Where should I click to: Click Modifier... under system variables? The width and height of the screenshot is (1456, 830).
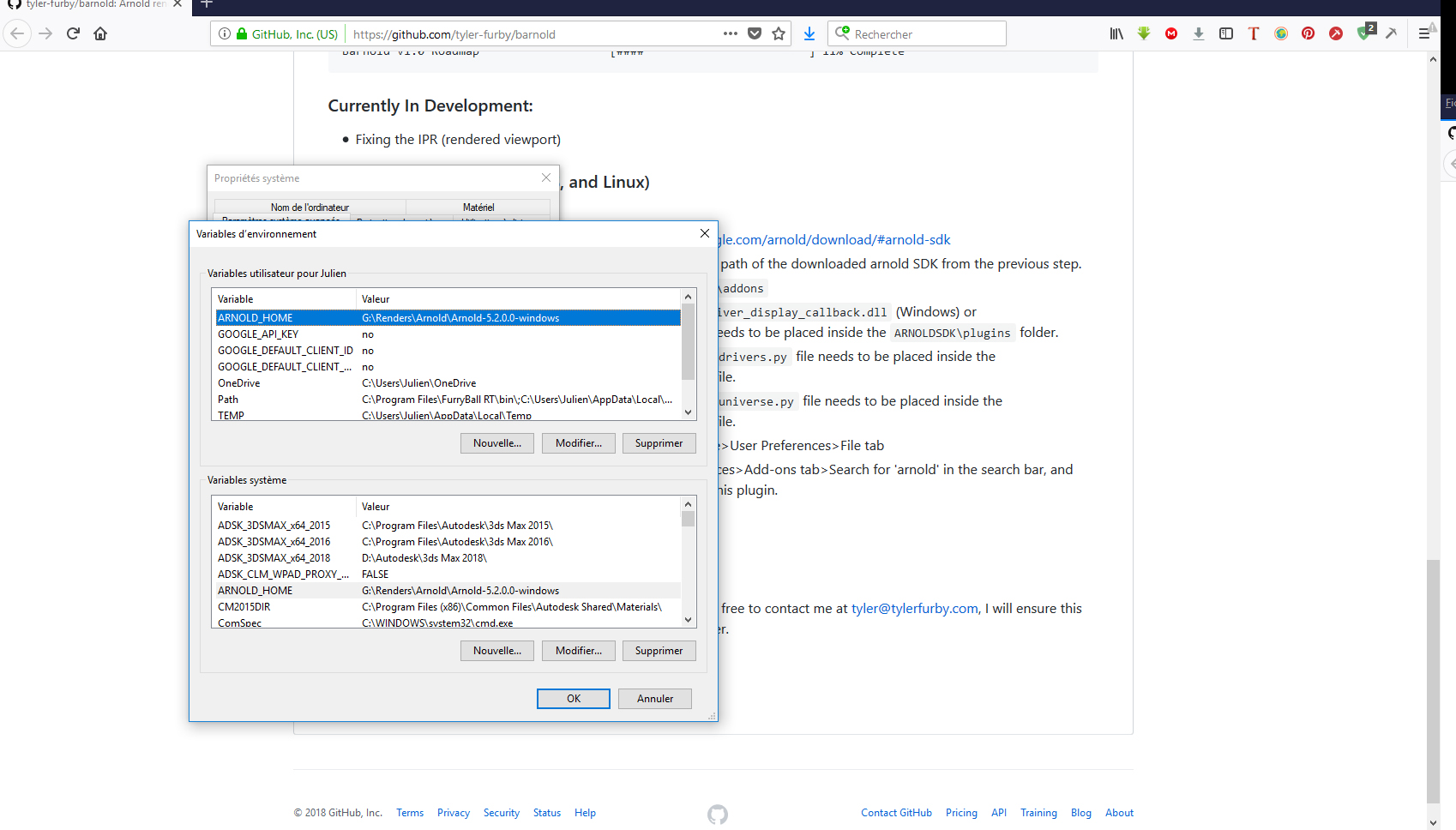[579, 651]
